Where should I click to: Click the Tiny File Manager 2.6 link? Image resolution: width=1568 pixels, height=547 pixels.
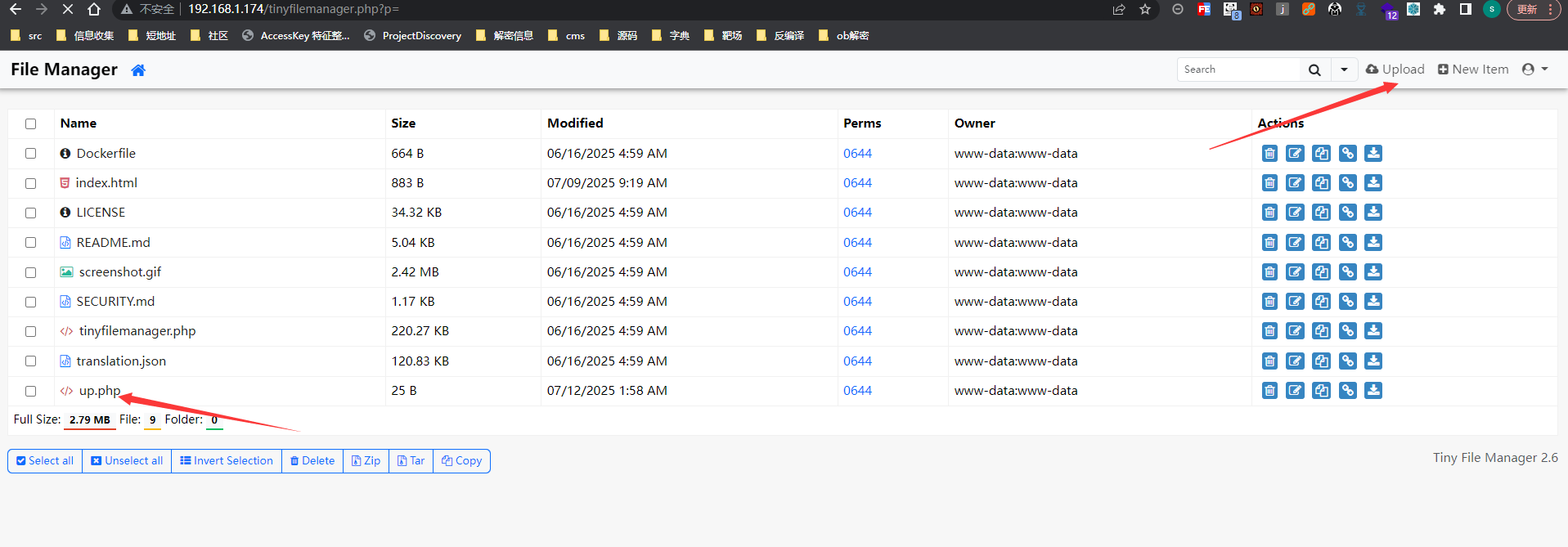[1495, 458]
